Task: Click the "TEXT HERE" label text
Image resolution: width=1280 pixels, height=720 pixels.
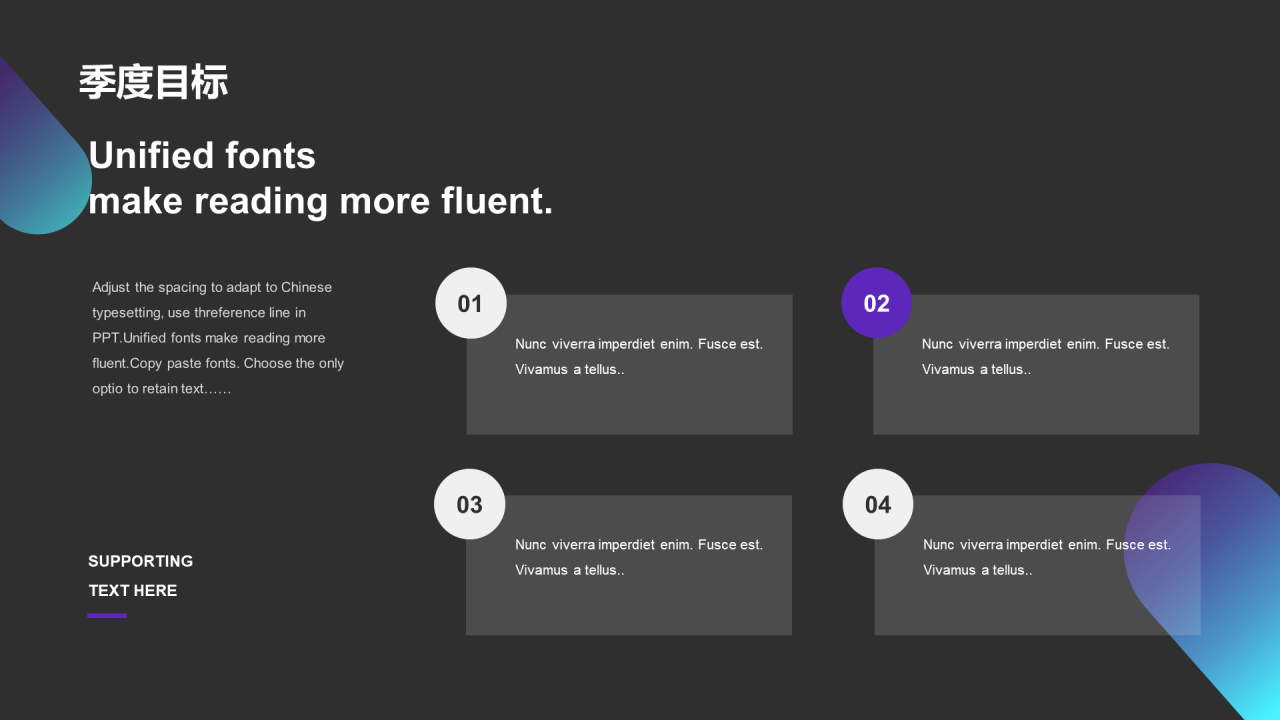Action: click(x=132, y=590)
